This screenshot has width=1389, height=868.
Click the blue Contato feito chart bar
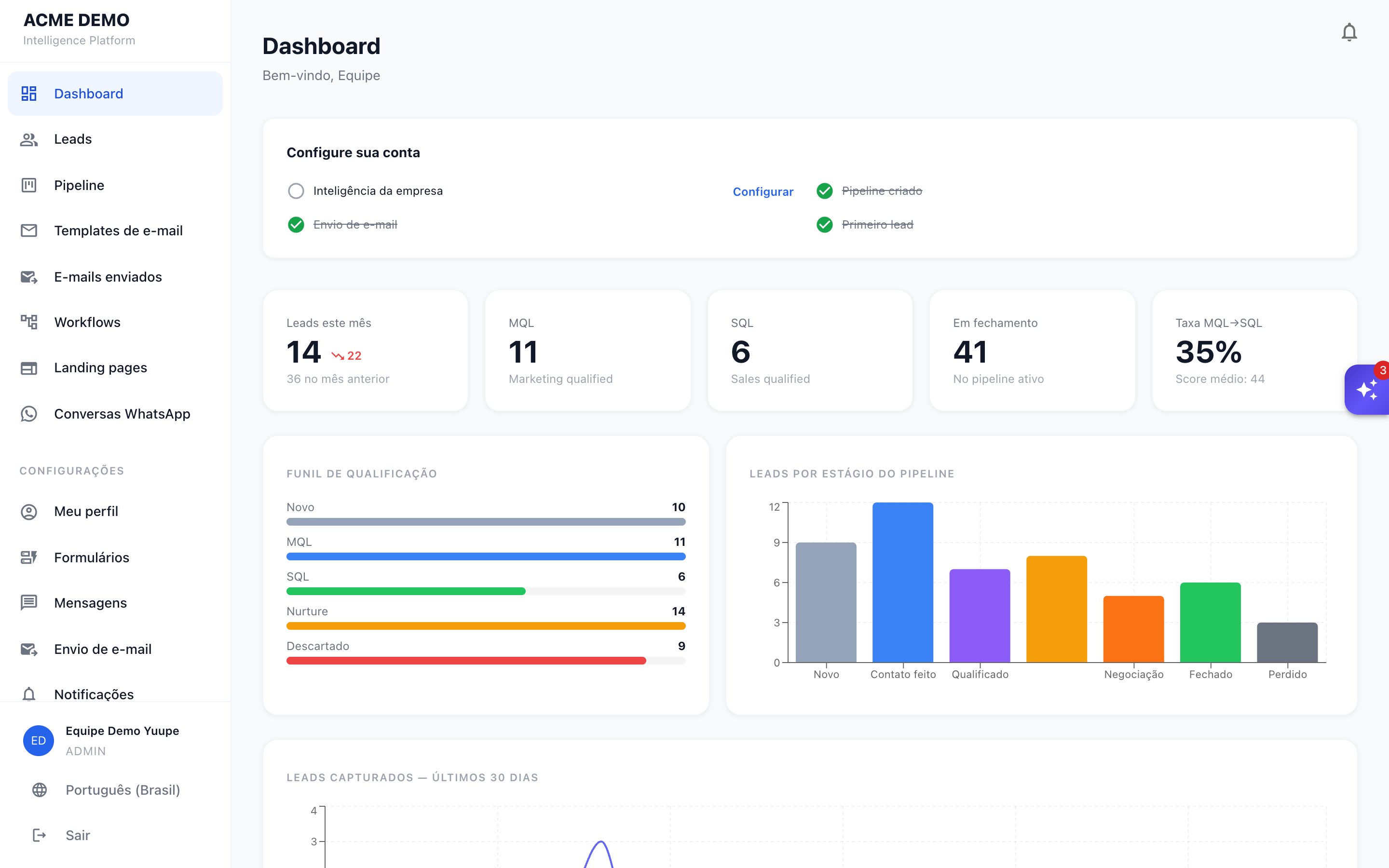tap(903, 582)
